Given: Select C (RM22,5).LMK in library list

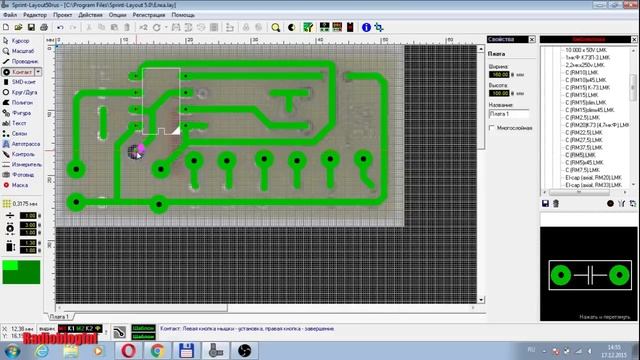Looking at the screenshot, I should pos(584,133).
